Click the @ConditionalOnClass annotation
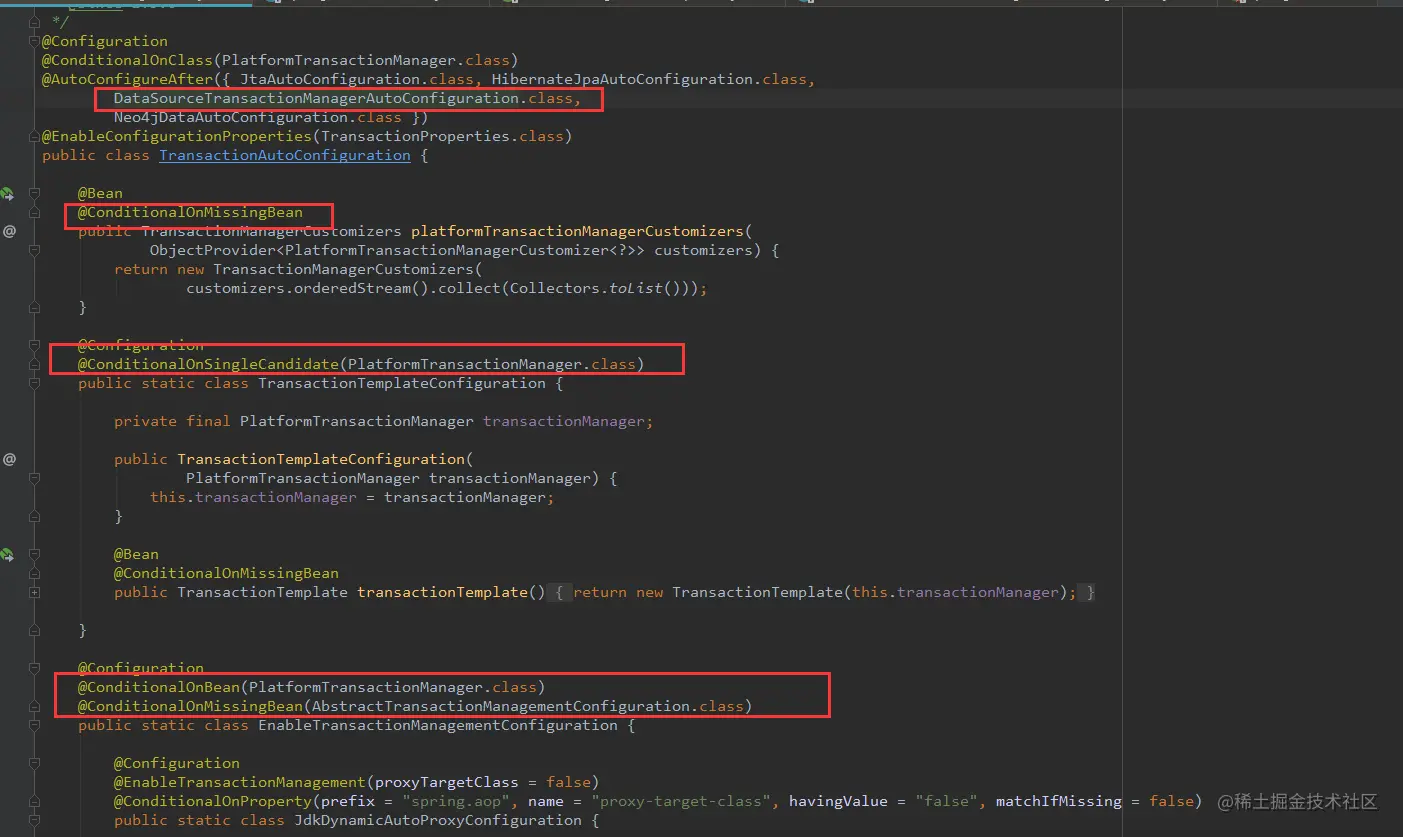 pyautogui.click(x=128, y=60)
